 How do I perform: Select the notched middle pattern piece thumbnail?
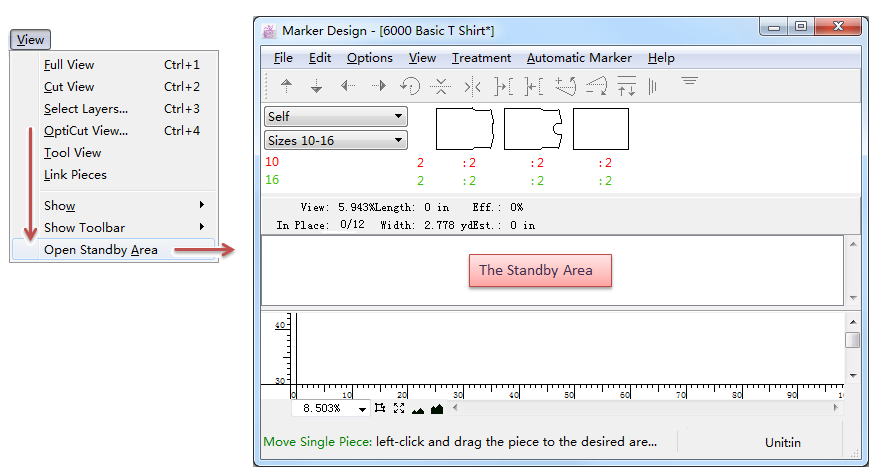(533, 129)
